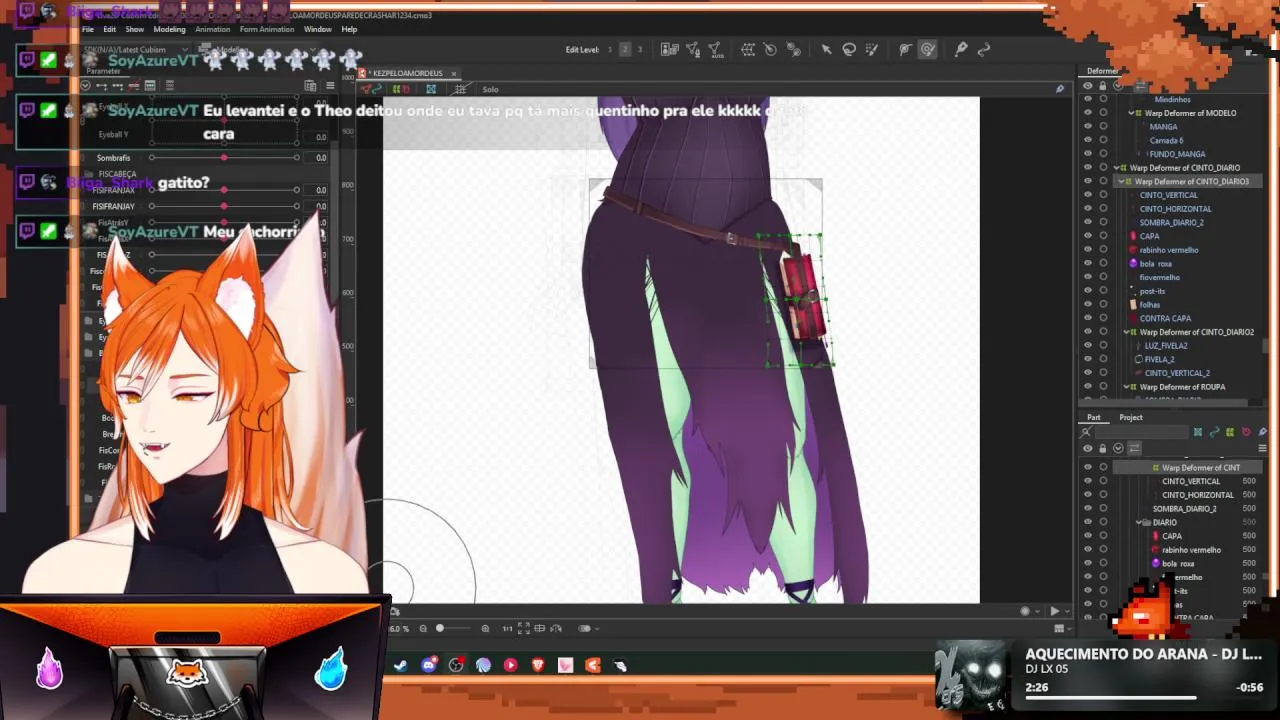Click the FISFRANJAY parameter slider
This screenshot has width=1280, height=720.
(x=224, y=206)
